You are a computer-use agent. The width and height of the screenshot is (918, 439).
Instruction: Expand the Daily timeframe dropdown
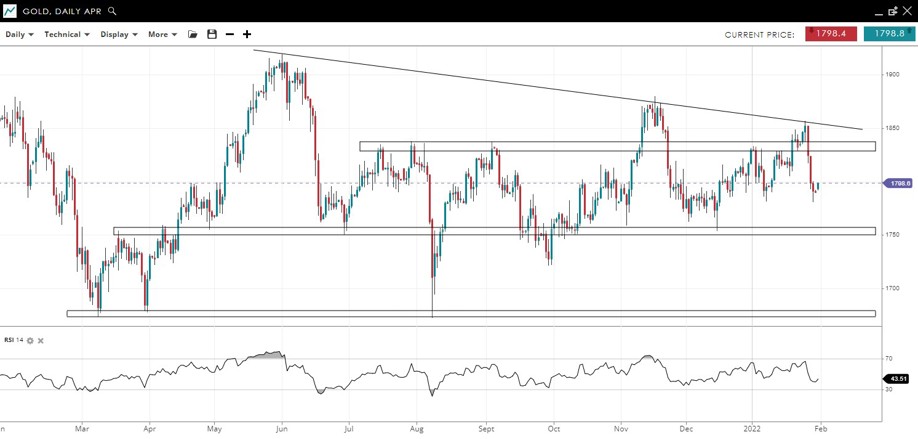pos(19,34)
